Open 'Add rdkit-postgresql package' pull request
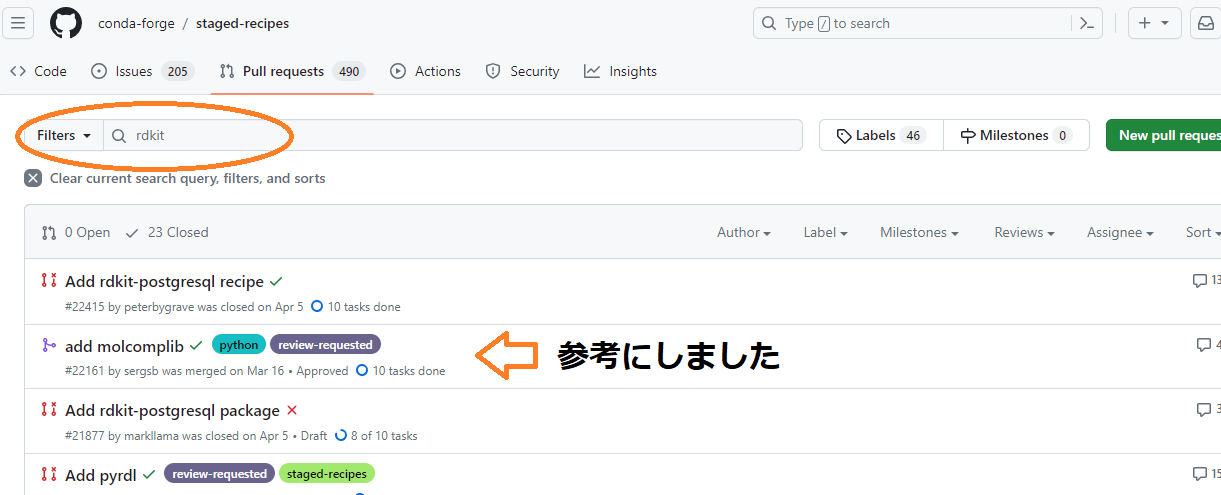 (x=172, y=410)
